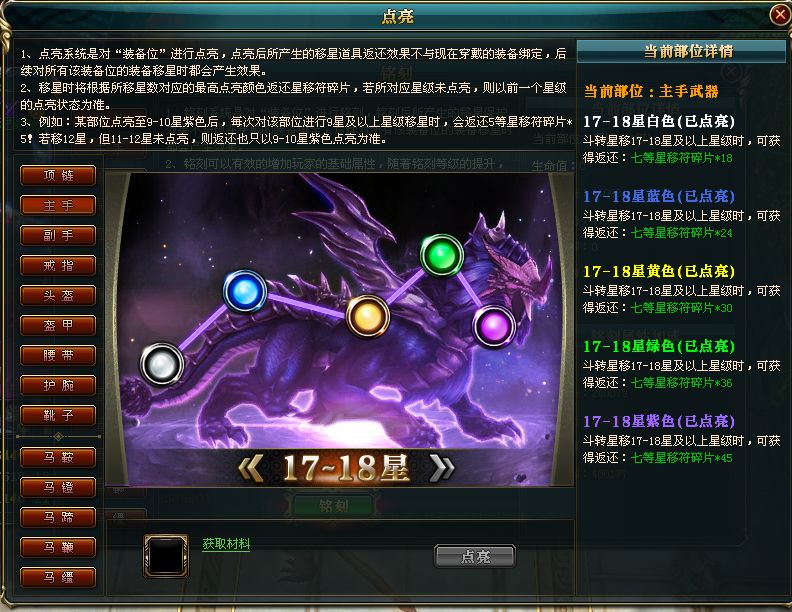This screenshot has width=792, height=612.
Task: Open the 马鞍 mount slot
Action: 58,457
